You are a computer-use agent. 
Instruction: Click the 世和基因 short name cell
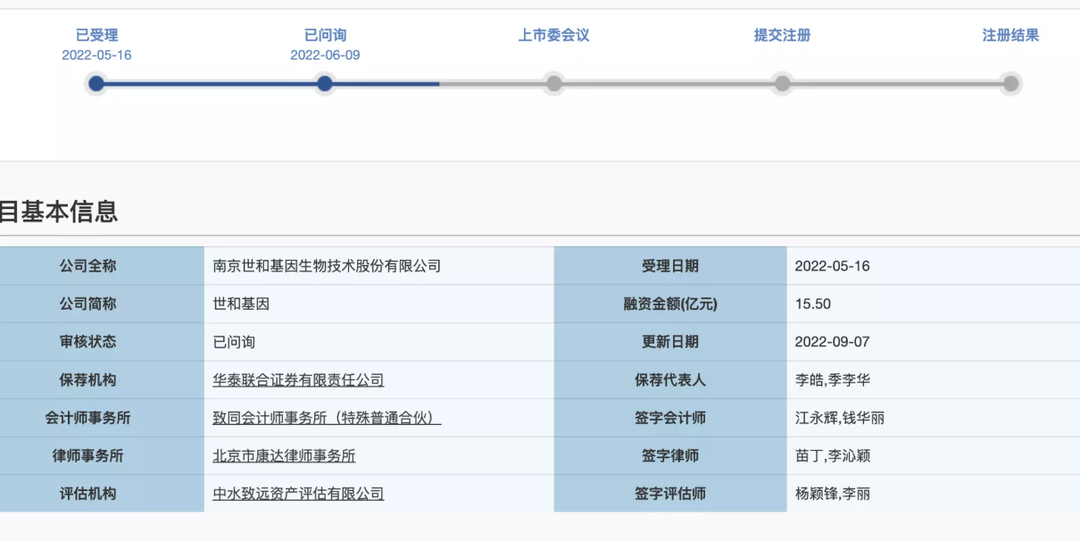[x=241, y=304]
